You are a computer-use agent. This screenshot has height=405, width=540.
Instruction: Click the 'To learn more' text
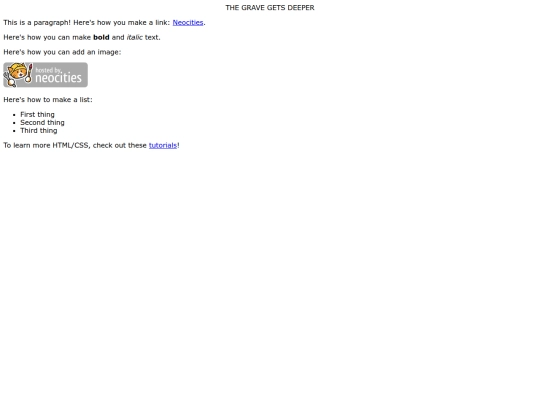27,145
